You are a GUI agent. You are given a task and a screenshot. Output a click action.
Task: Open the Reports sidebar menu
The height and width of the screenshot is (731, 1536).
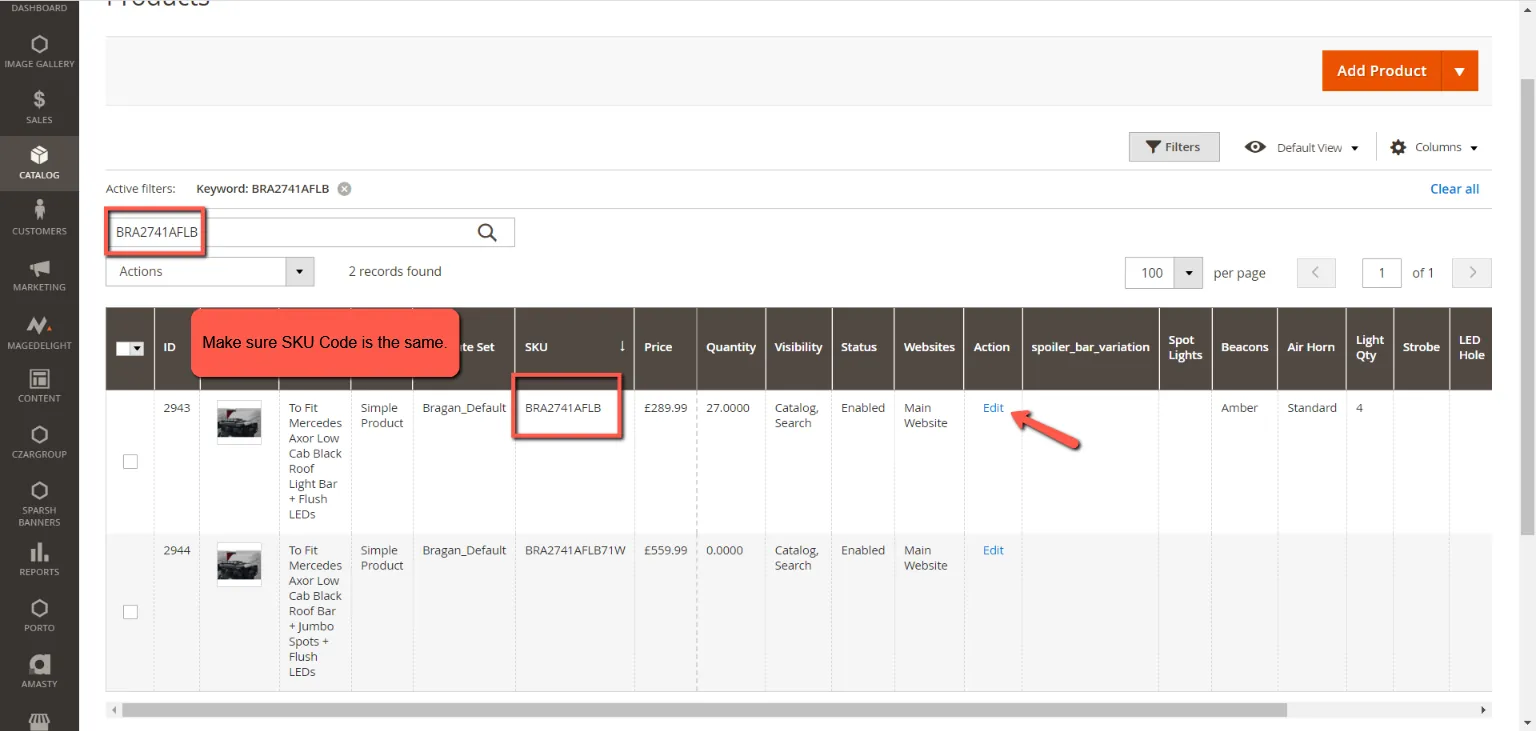tap(39, 560)
